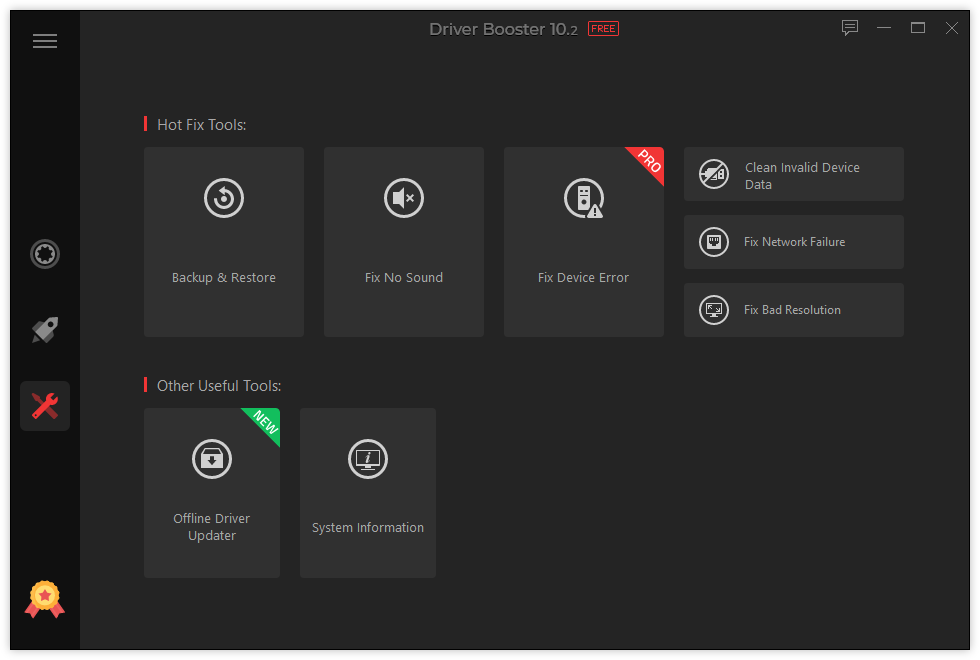Close the Driver Booster window
Image resolution: width=980 pixels, height=660 pixels.
pyautogui.click(x=951, y=28)
